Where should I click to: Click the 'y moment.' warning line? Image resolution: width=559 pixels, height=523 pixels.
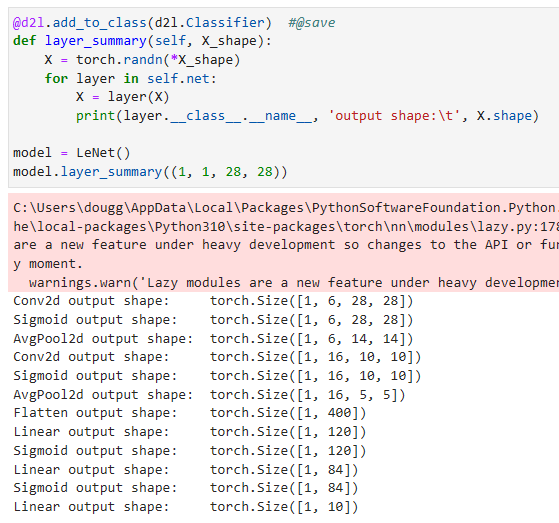pos(48,264)
